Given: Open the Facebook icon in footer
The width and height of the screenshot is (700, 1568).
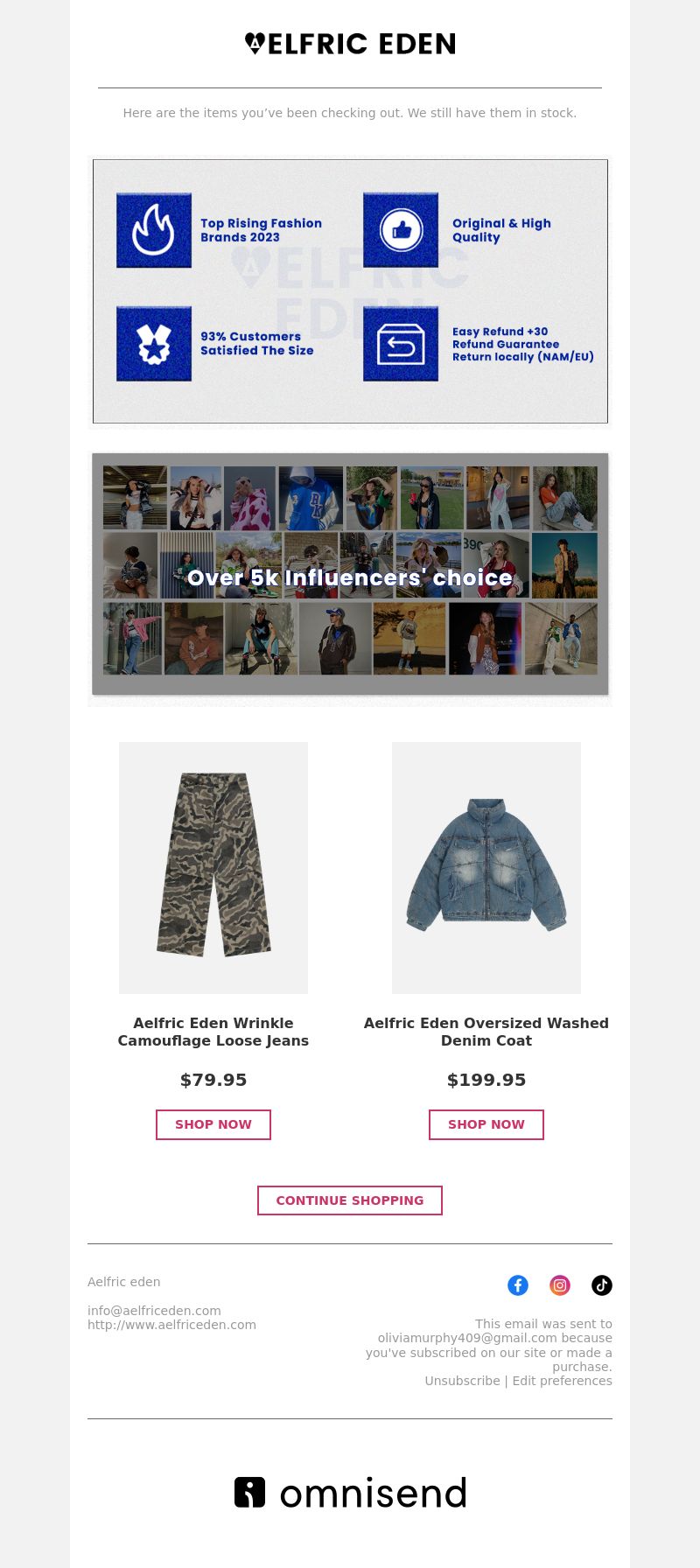Looking at the screenshot, I should click(x=518, y=1285).
